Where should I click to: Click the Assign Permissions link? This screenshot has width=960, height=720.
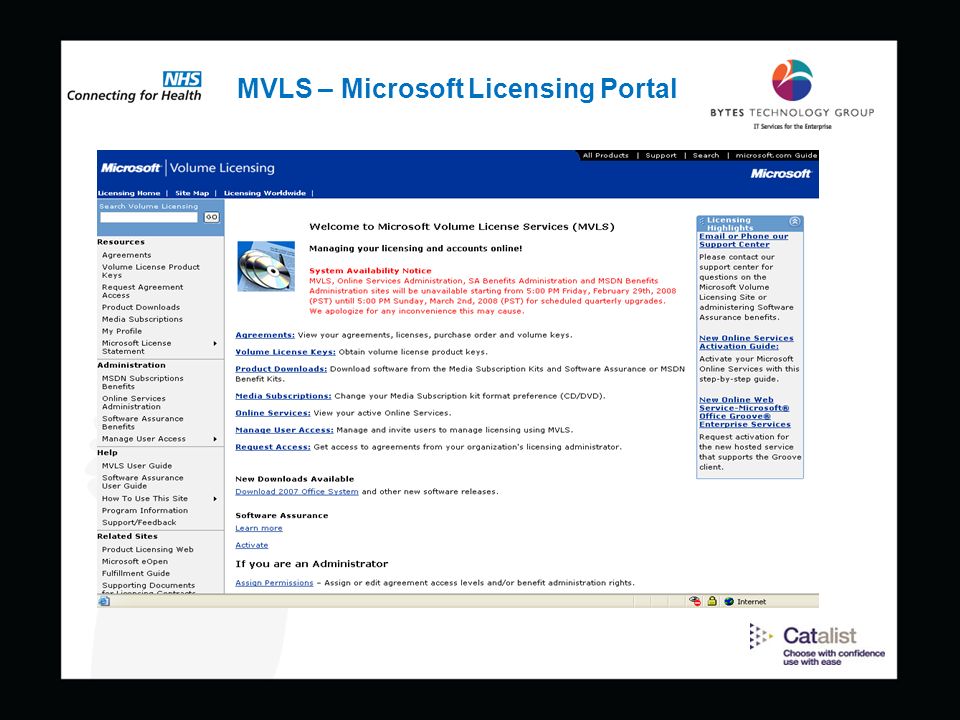pyautogui.click(x=274, y=583)
